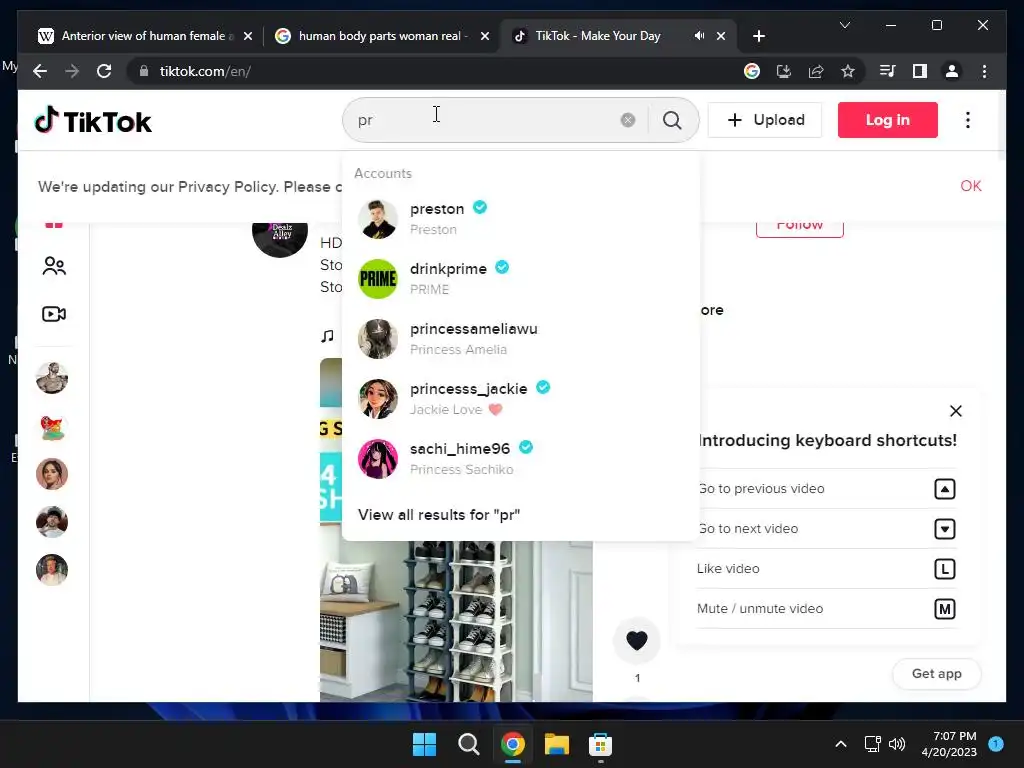1024x768 pixels.
Task: Open the tattooed man sidebar avatar
Action: tap(52, 378)
